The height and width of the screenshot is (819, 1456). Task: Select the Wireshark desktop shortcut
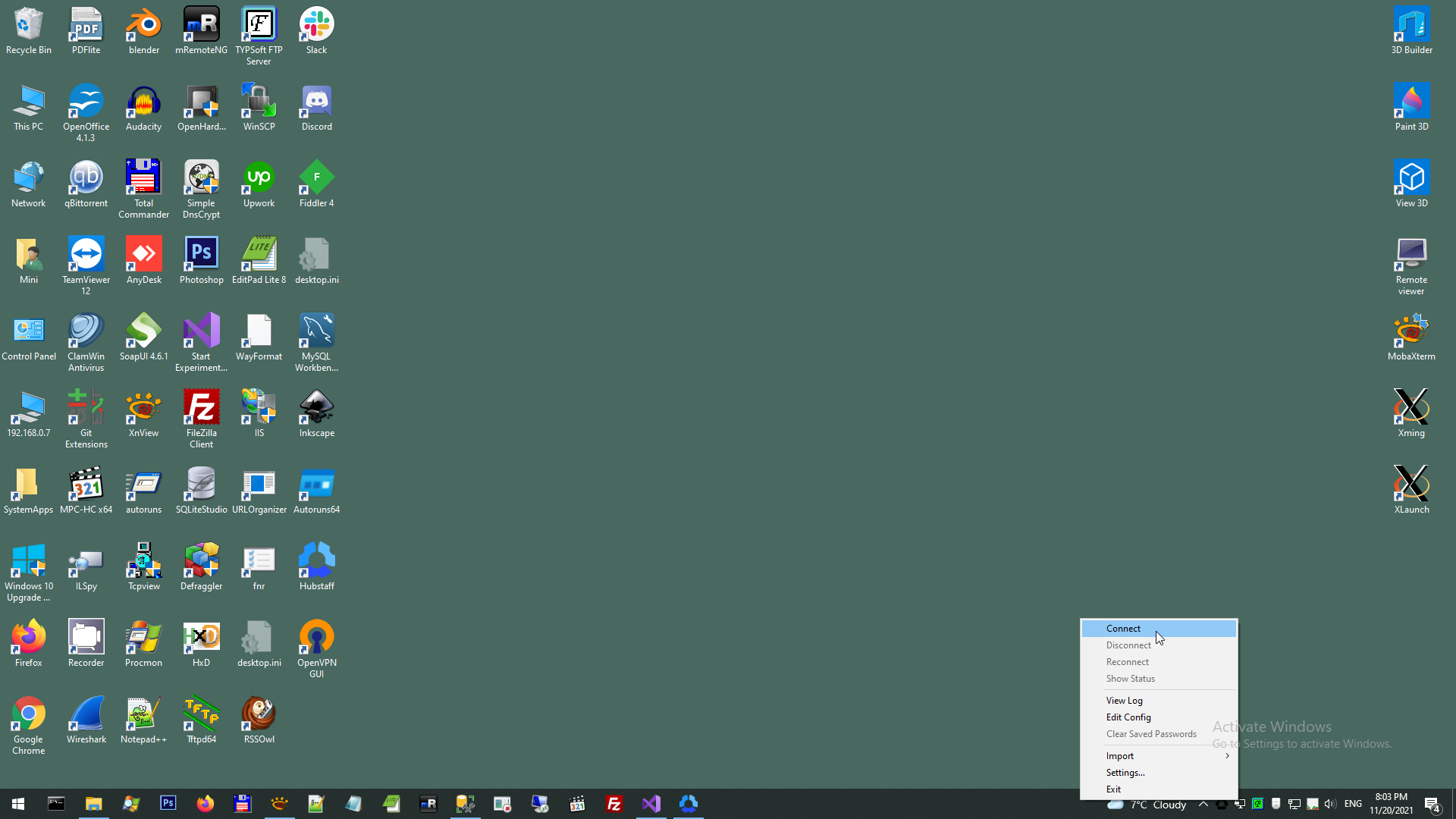pyautogui.click(x=86, y=720)
